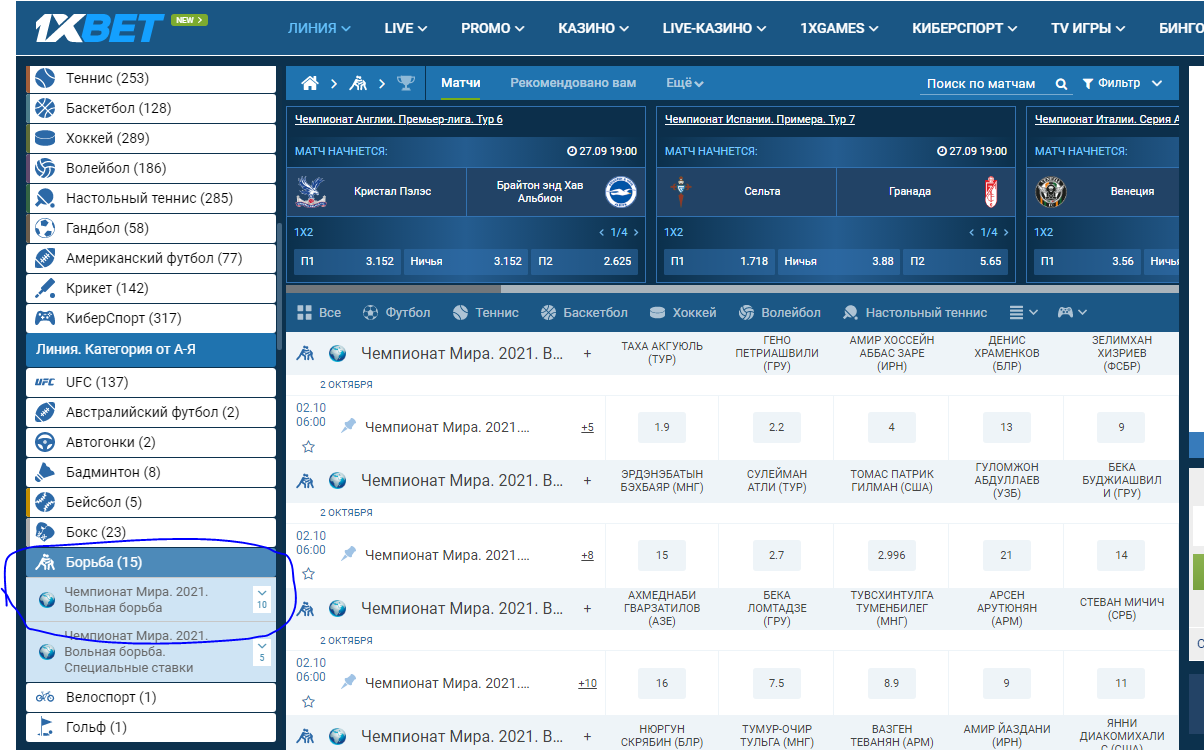
Task: Switch to the Матчи tab
Action: pos(461,83)
